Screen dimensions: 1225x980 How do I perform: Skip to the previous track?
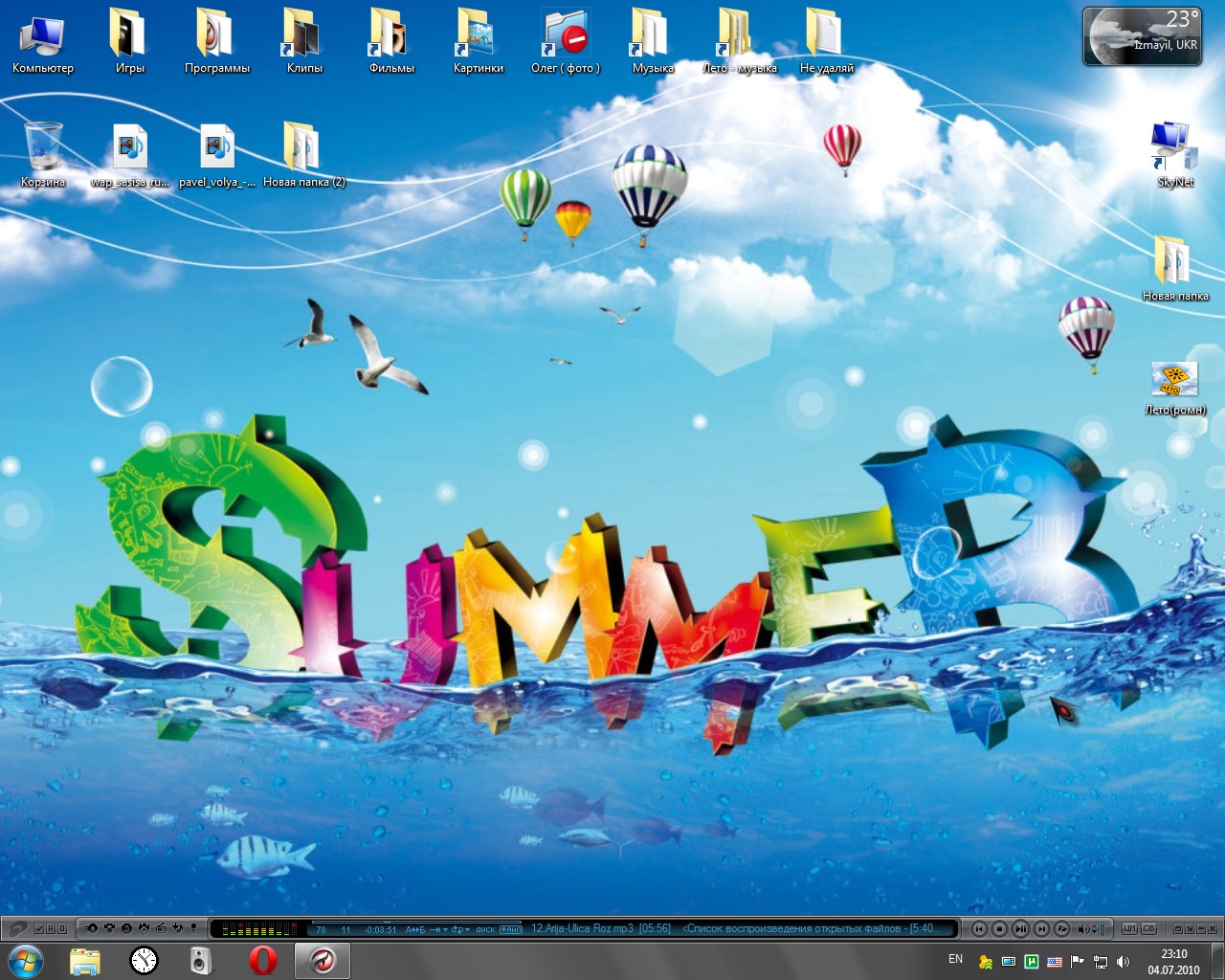[x=979, y=928]
